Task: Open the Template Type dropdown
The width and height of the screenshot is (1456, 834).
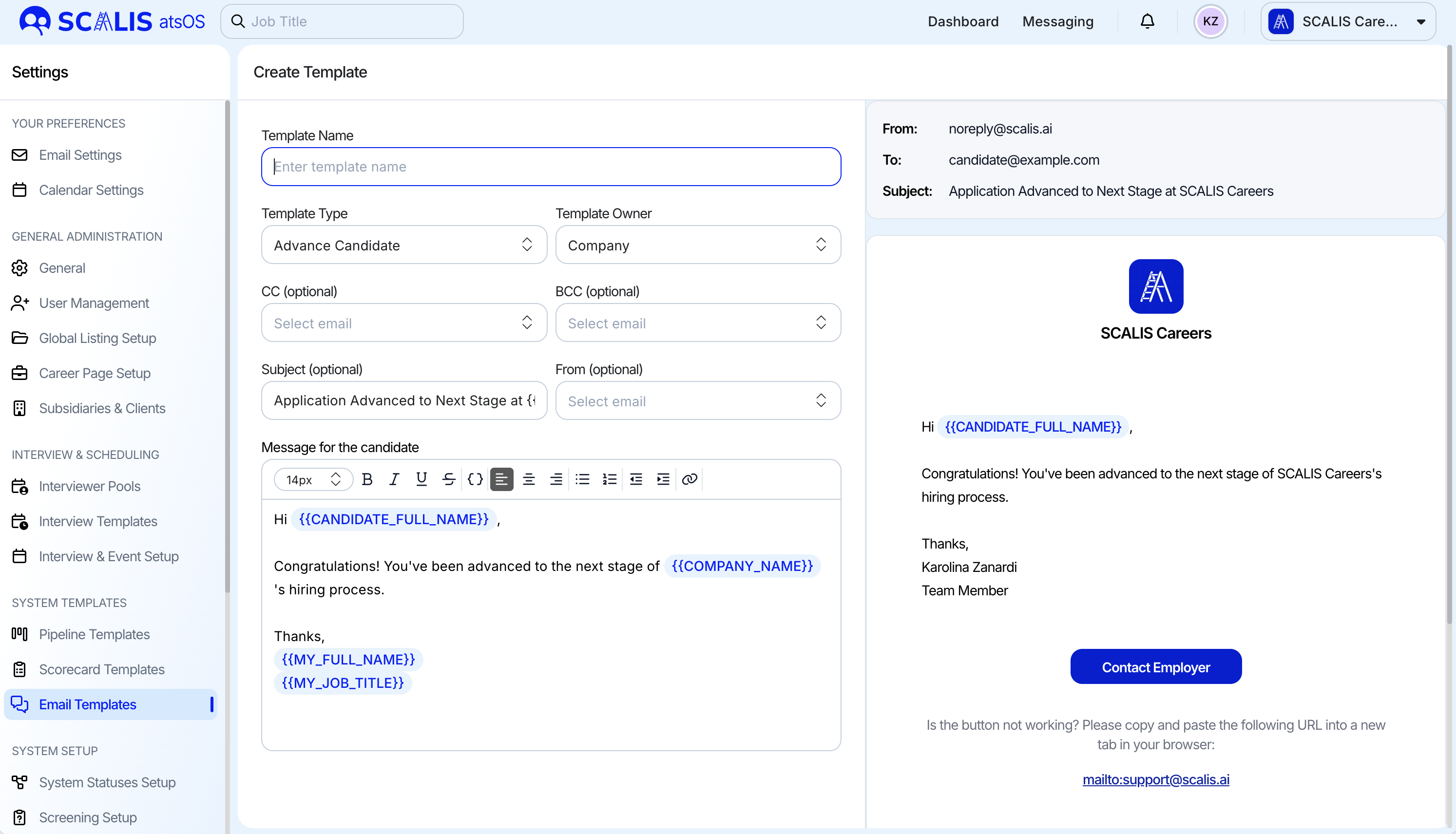Action: pyautogui.click(x=404, y=245)
